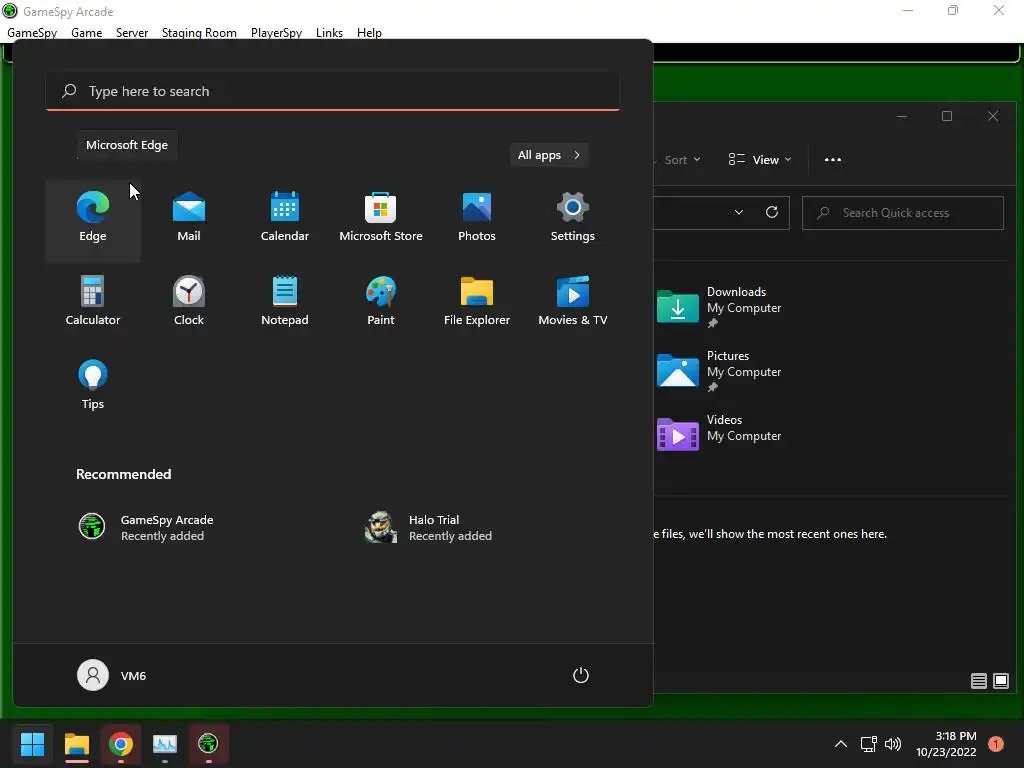Open the Pictures folder in File Explorer
Viewport: 1024px width, 768px height.
coord(721,371)
